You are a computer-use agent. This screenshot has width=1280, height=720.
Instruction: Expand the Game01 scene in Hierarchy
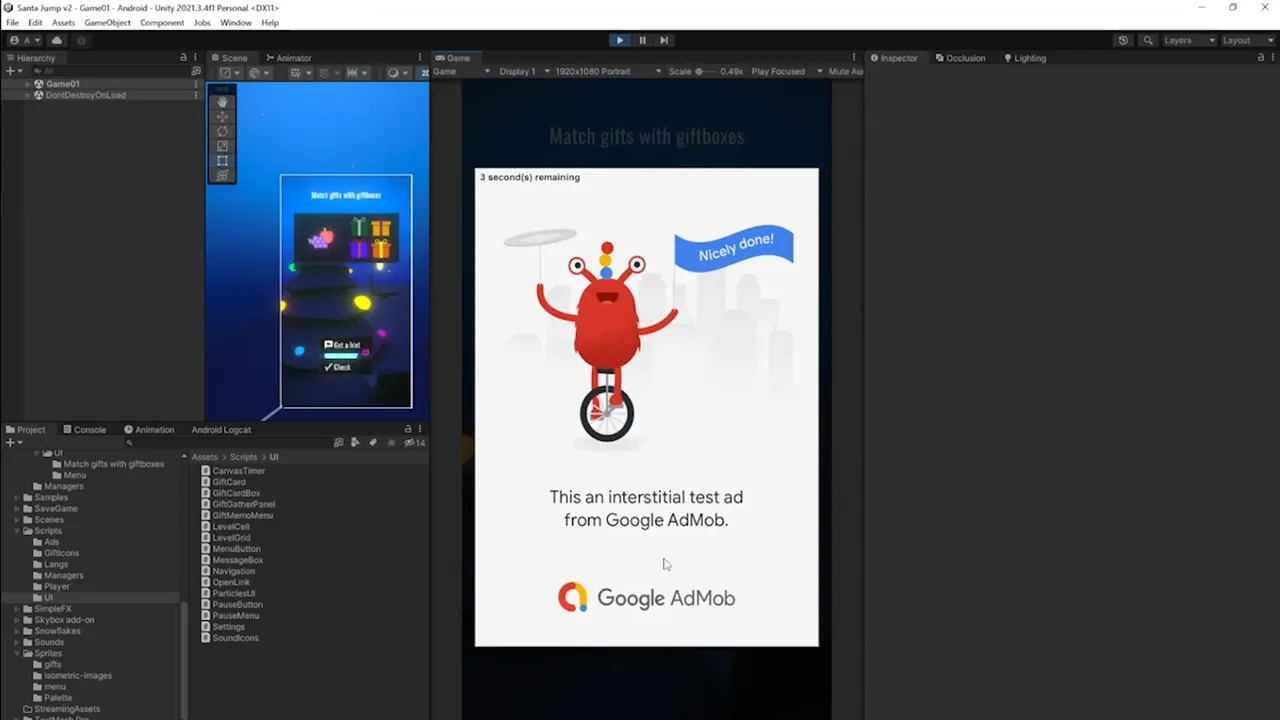point(28,84)
